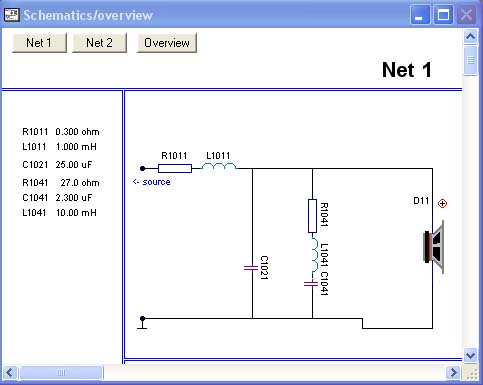Screen dimensions: 483x385
Task: Click the 'C1021 25.00 uF' list entry
Action: point(57,165)
